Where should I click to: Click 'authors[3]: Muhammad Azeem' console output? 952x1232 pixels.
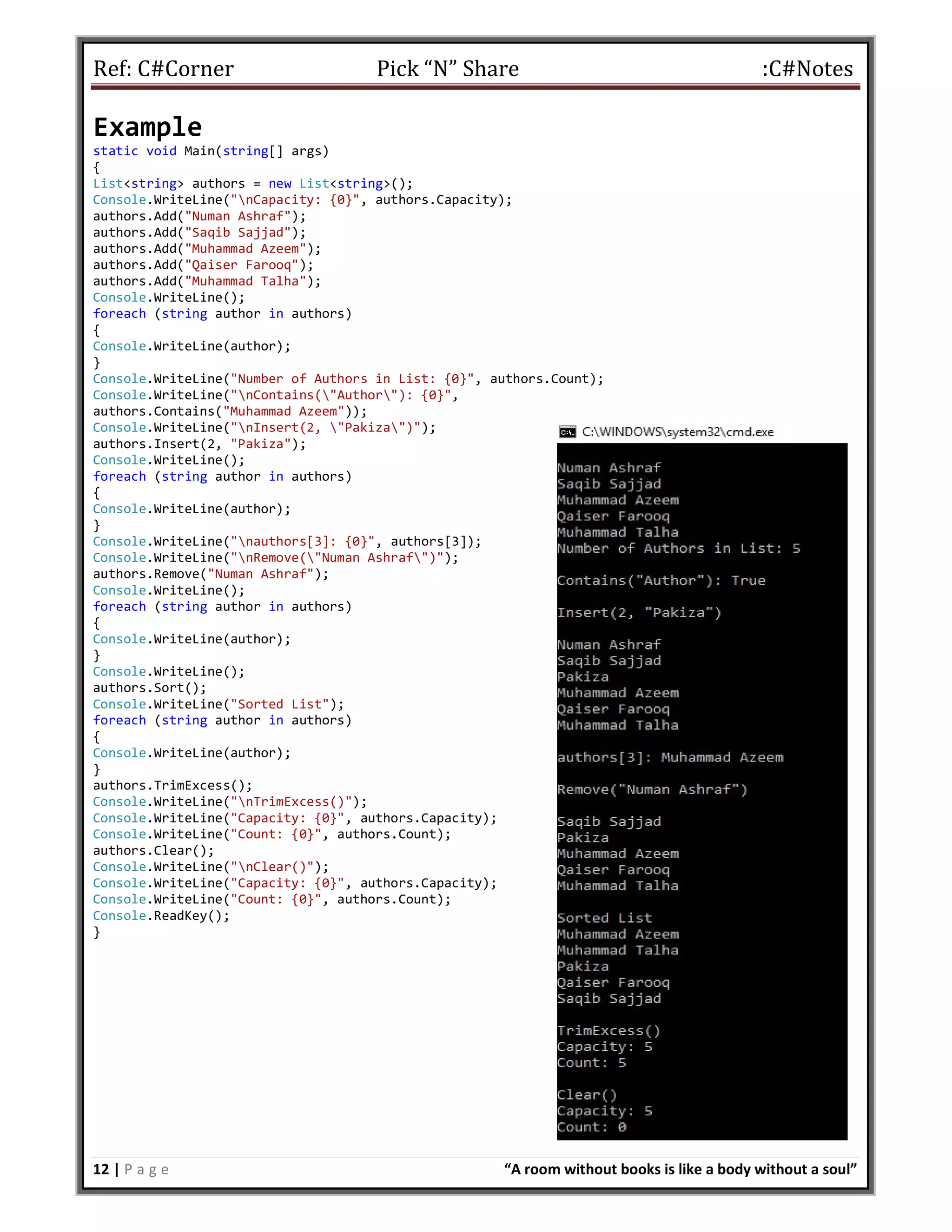tap(670, 757)
